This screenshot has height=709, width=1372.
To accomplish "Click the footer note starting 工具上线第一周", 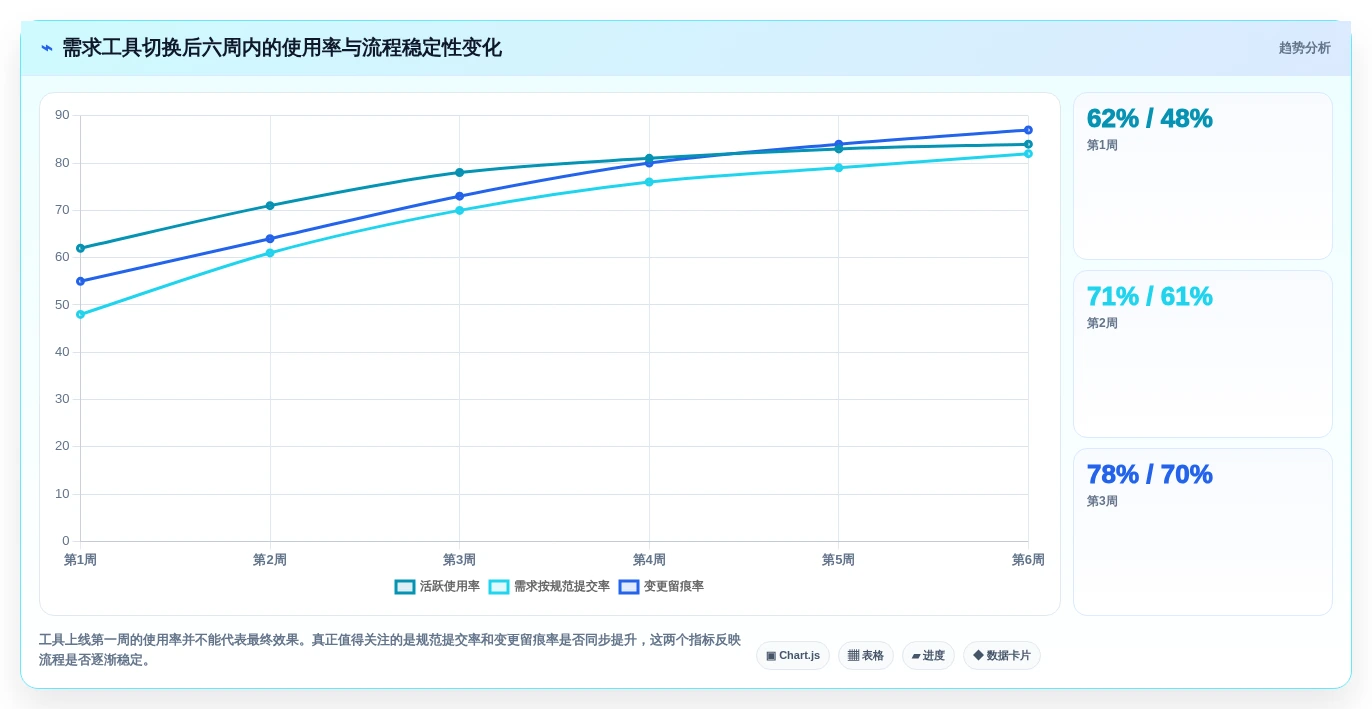I will coord(390,650).
